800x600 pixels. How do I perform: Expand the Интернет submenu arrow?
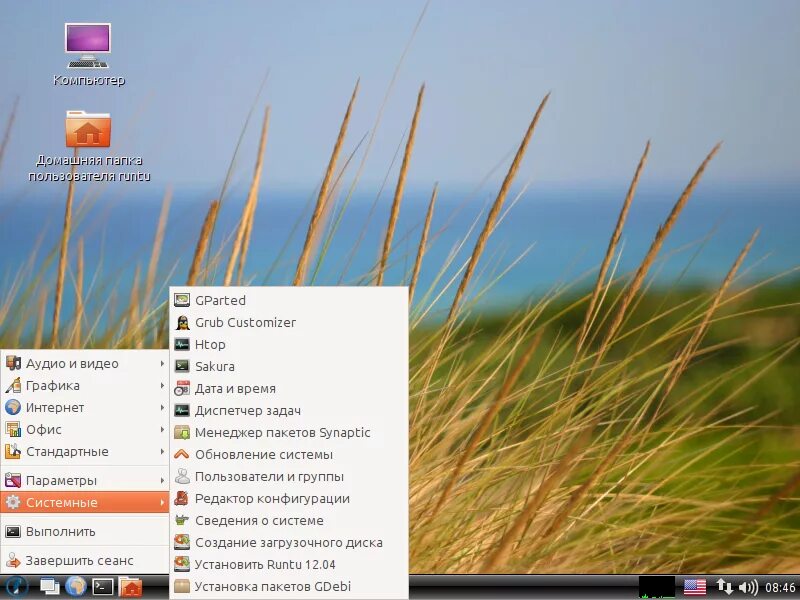(162, 407)
